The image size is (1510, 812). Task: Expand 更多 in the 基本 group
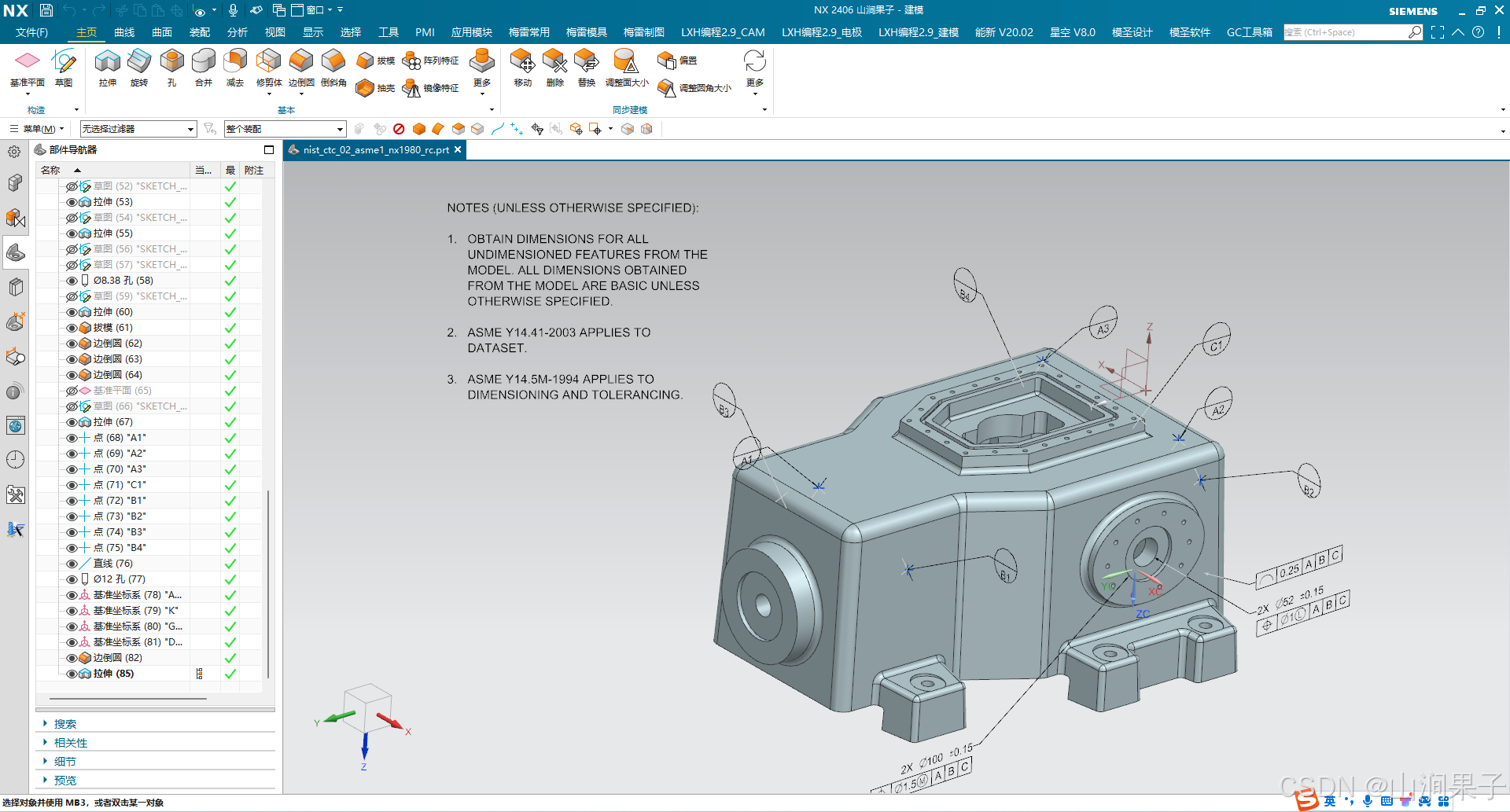(482, 72)
